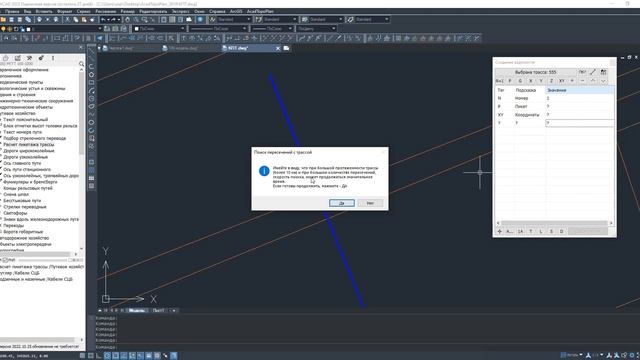Select Стрелки переводные in the tree
The height and width of the screenshot is (360, 640).
[x=25, y=207]
